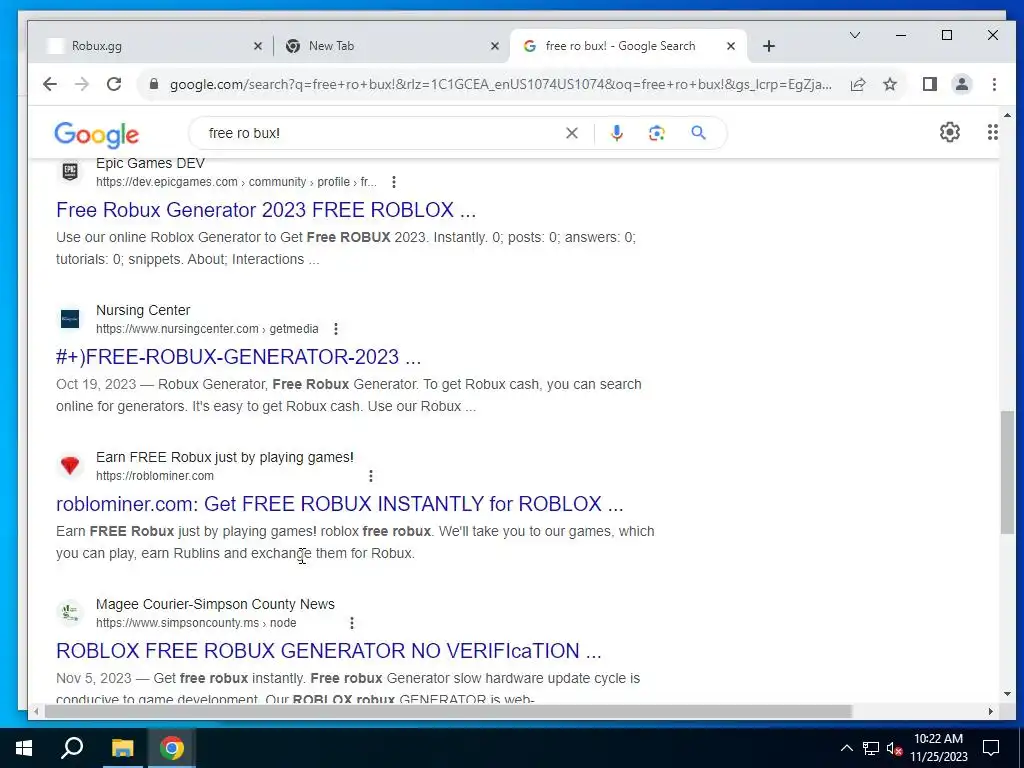This screenshot has height=768, width=1024.
Task: Click the browser address bar URL
Action: pos(500,84)
